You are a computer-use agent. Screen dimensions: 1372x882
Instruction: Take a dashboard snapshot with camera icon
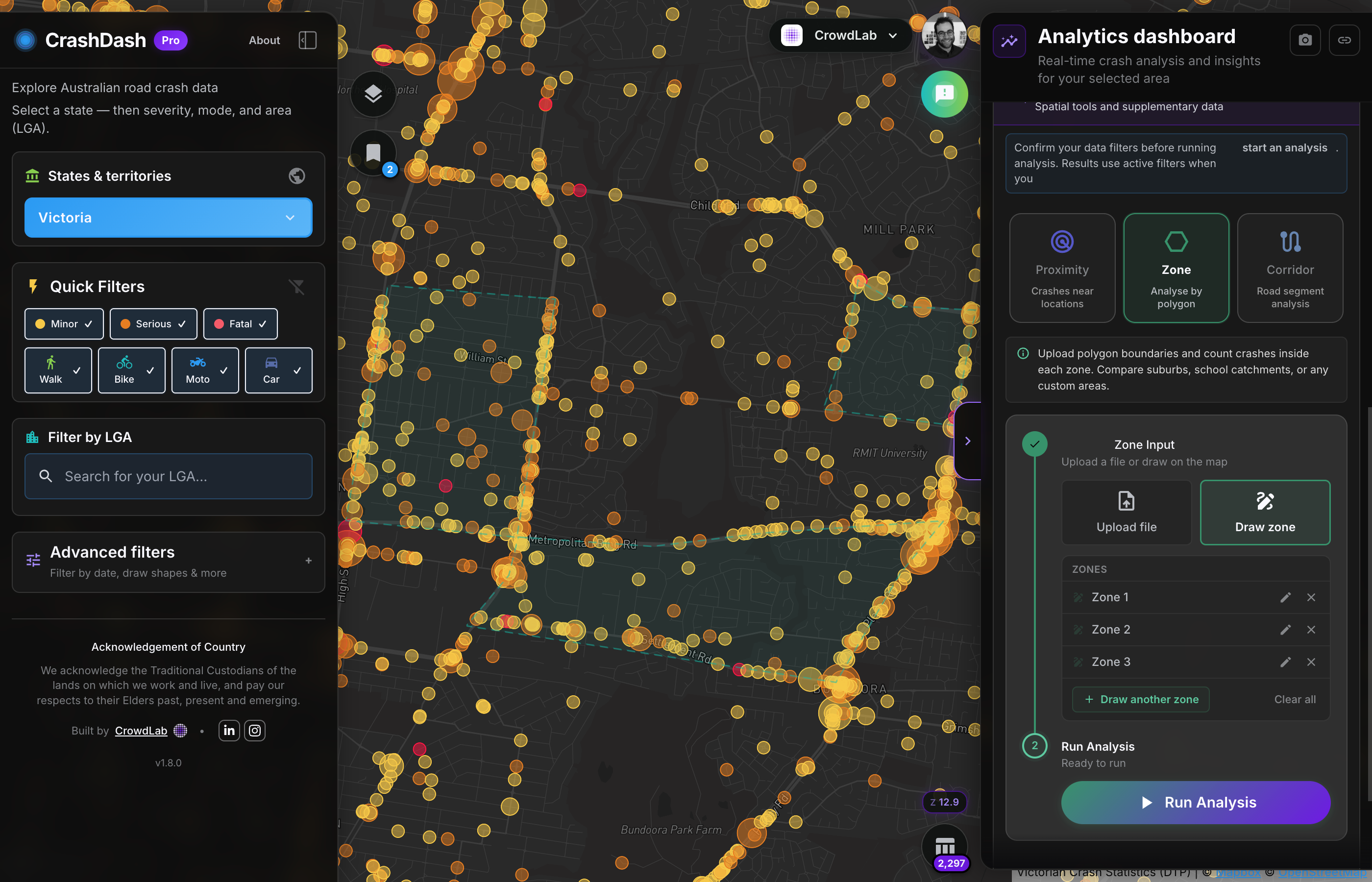tap(1305, 40)
